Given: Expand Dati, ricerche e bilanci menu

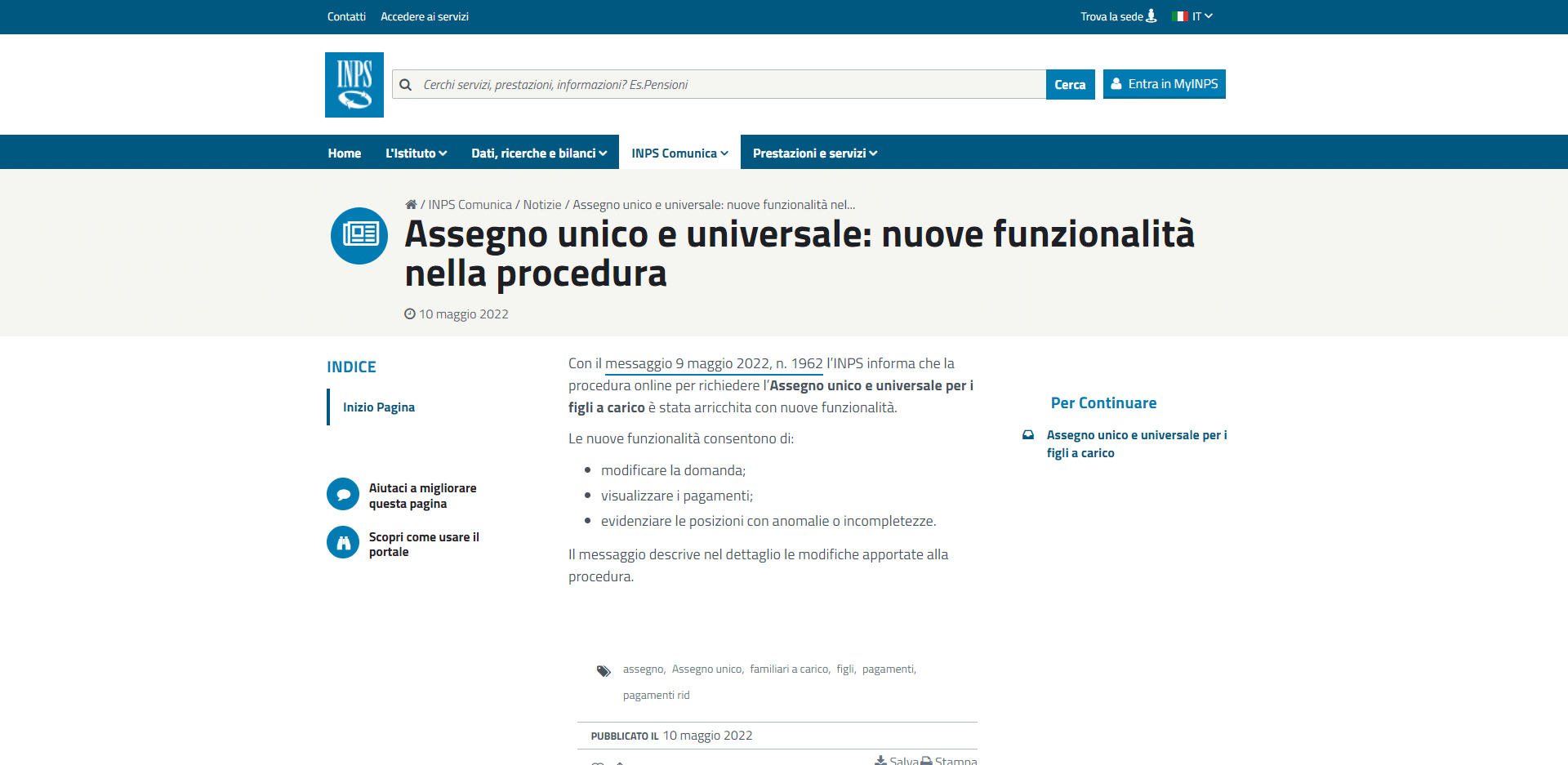Looking at the screenshot, I should click(539, 153).
